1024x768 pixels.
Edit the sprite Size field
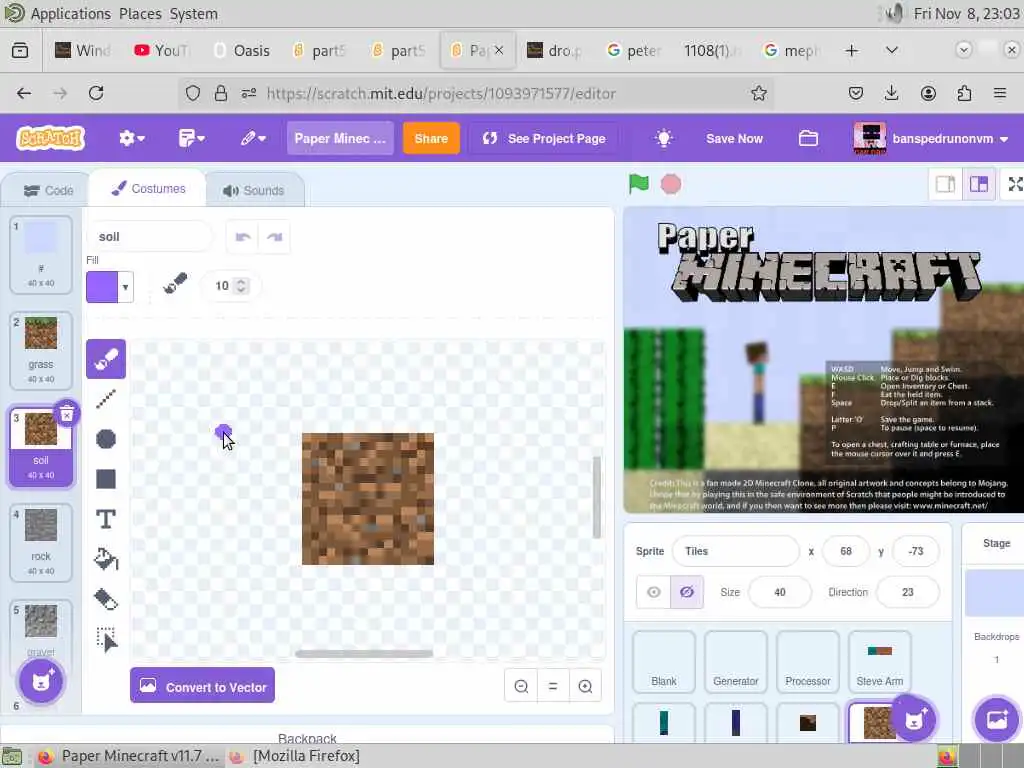(780, 592)
